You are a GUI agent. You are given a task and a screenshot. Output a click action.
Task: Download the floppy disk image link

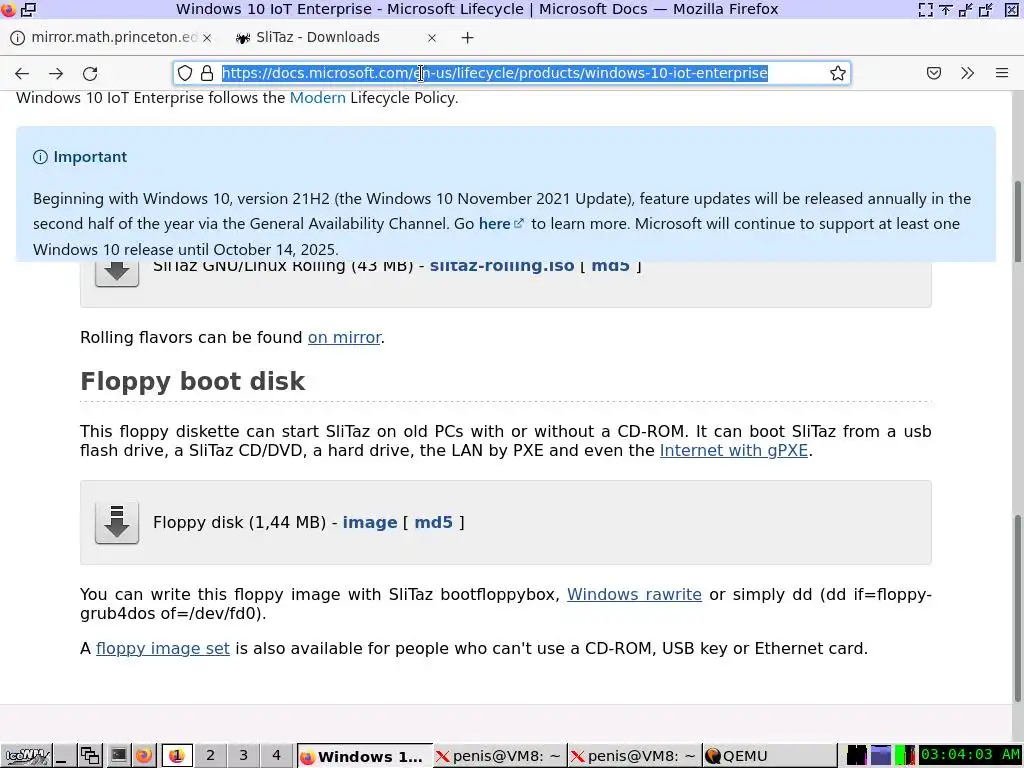[x=370, y=522]
